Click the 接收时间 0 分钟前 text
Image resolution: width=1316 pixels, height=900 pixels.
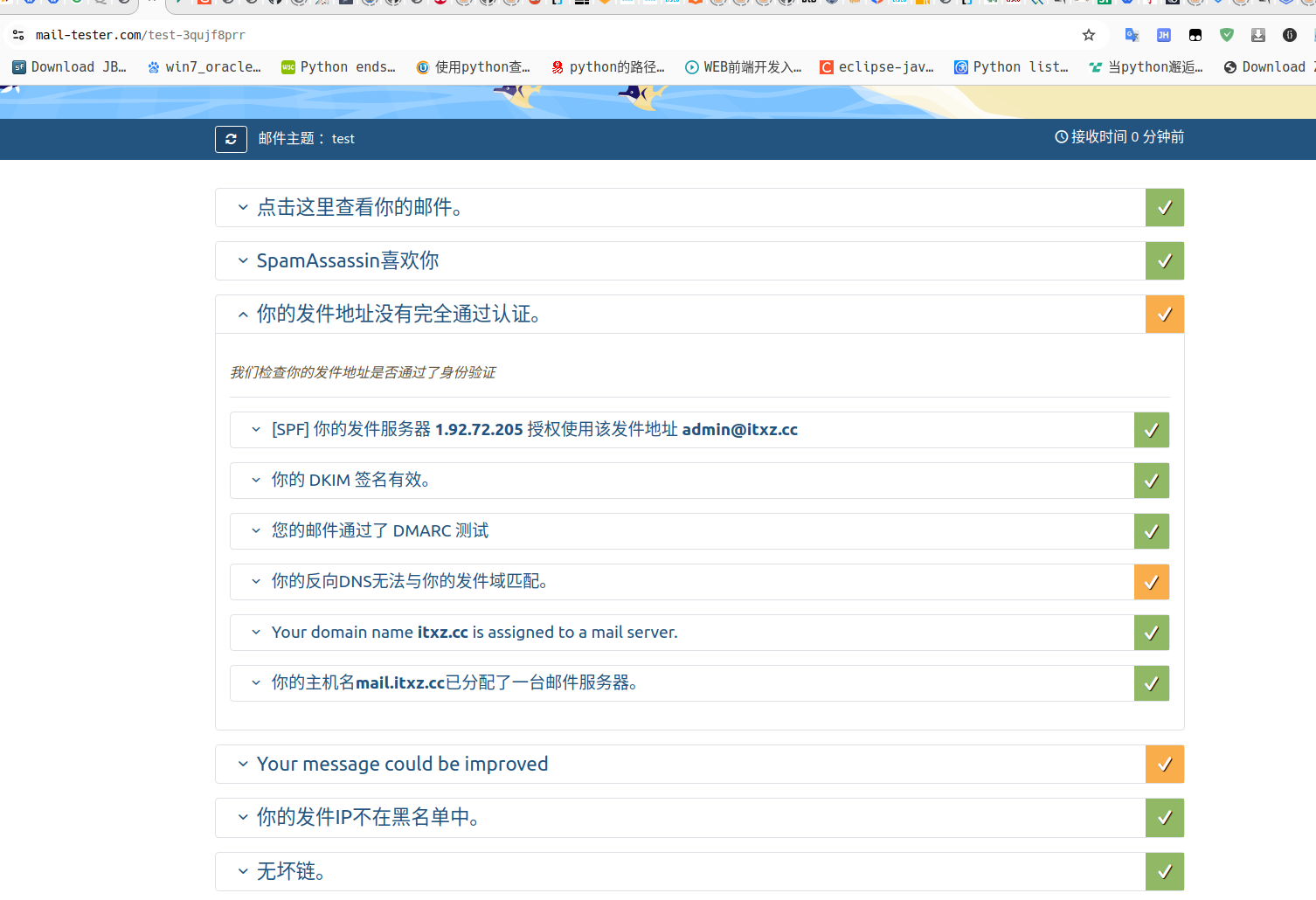click(x=1127, y=137)
